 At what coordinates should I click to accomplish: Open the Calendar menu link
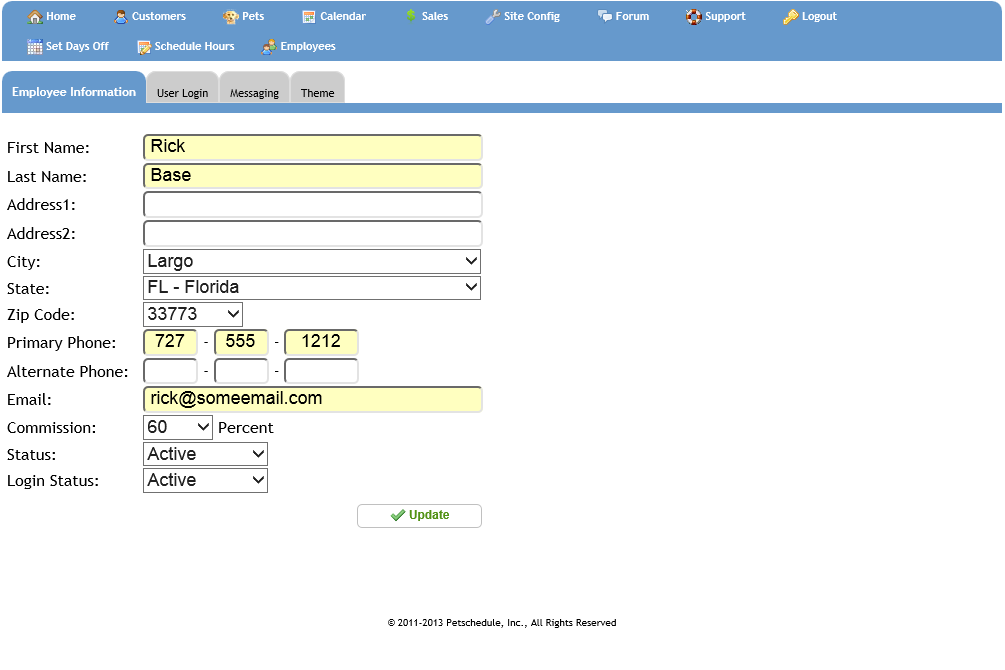click(x=343, y=16)
